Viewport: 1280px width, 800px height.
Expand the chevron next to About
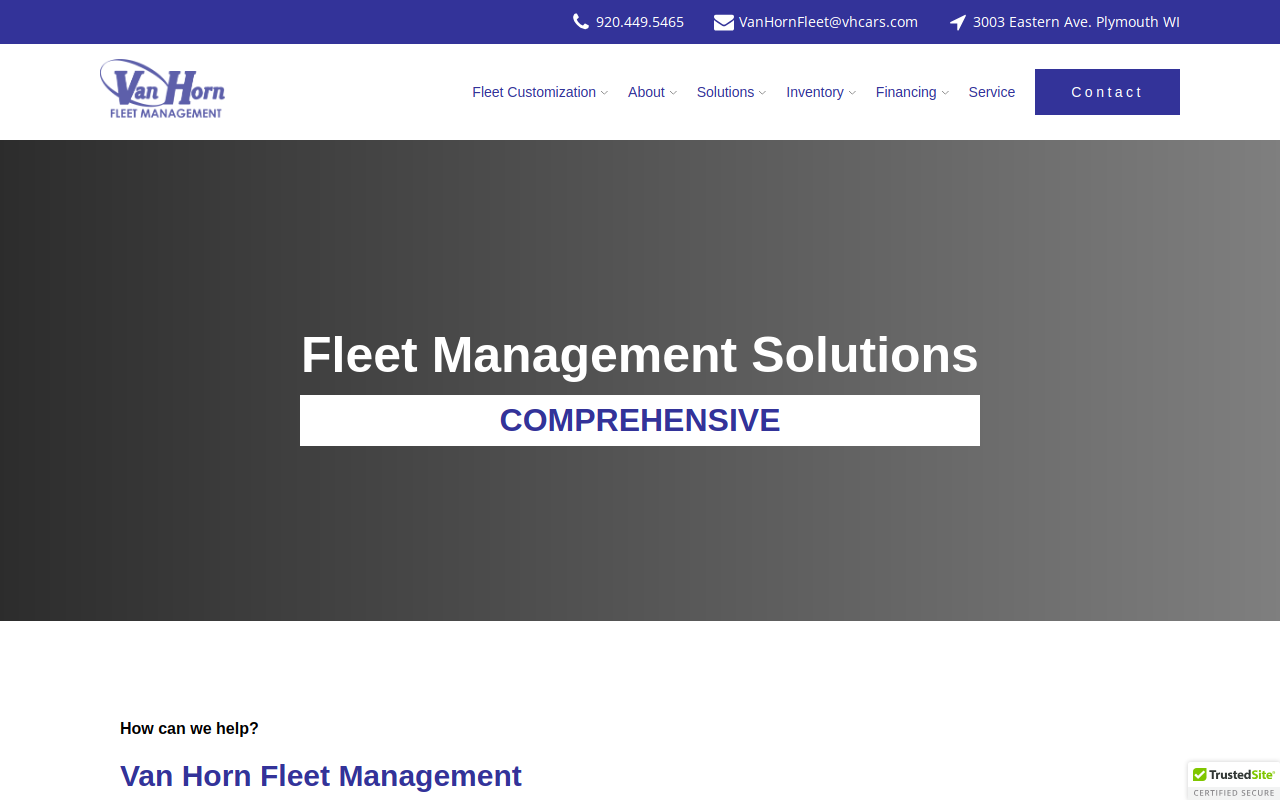(x=673, y=93)
